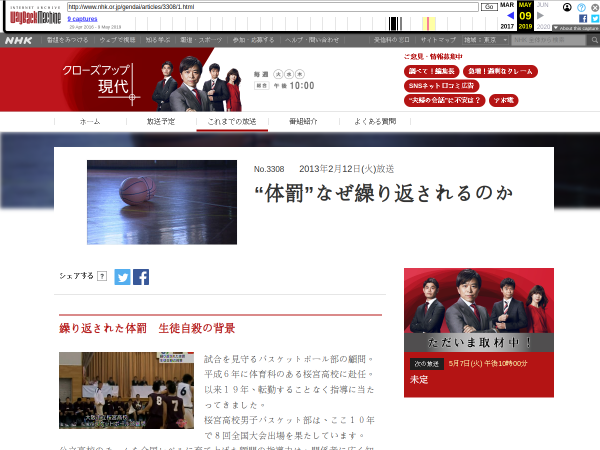This screenshot has width=600, height=450.
Task: Click the basketball game video thumbnail
Action: coord(126,390)
